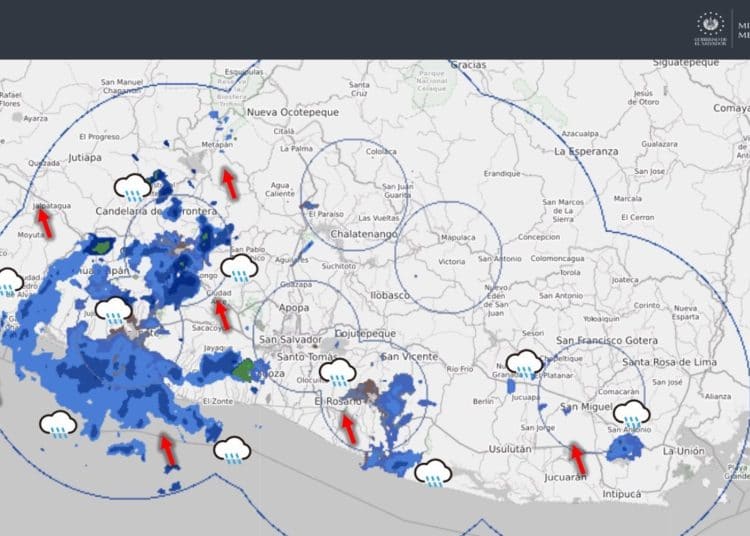750x536 pixels.
Task: Click the Comacarán label
Action: [618, 392]
